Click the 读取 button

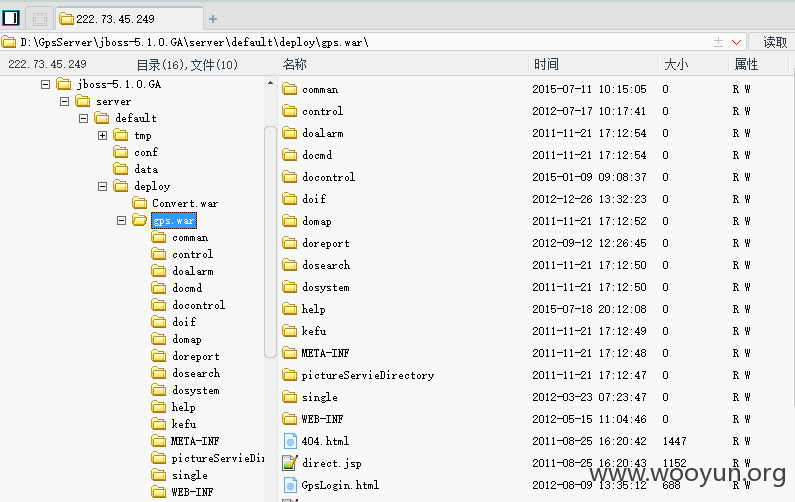775,42
